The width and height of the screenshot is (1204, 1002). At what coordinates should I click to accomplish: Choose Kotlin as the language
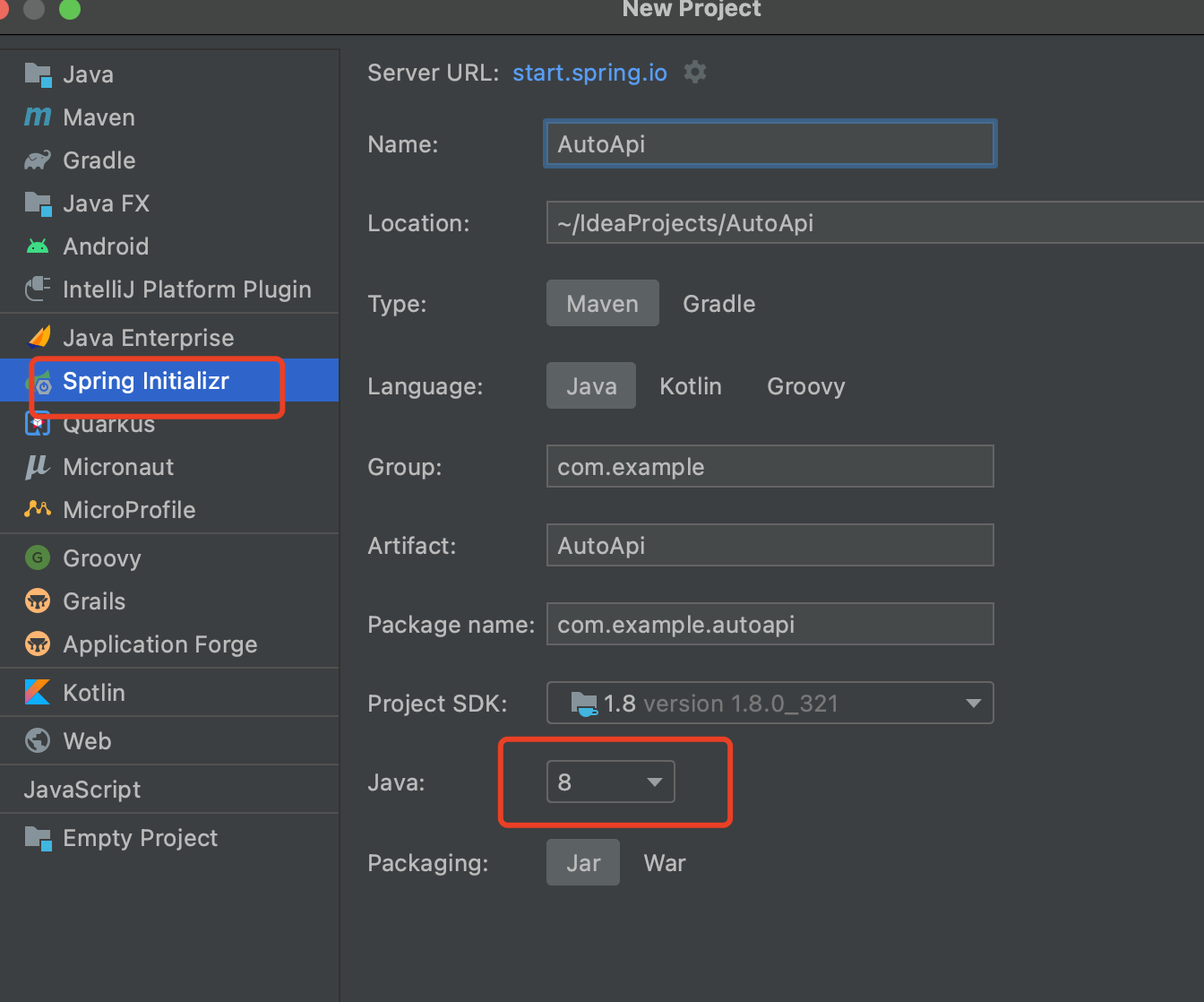[691, 385]
